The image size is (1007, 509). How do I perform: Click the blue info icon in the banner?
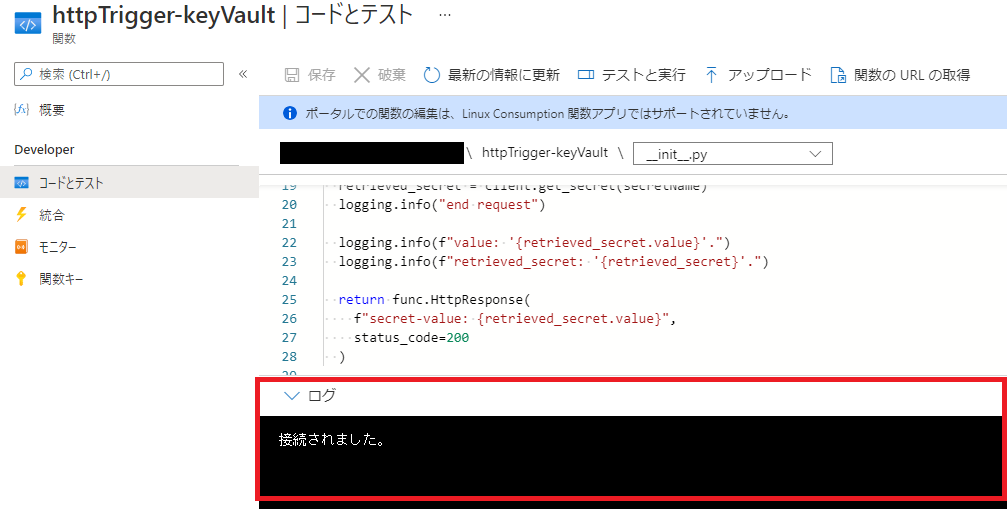coord(290,114)
